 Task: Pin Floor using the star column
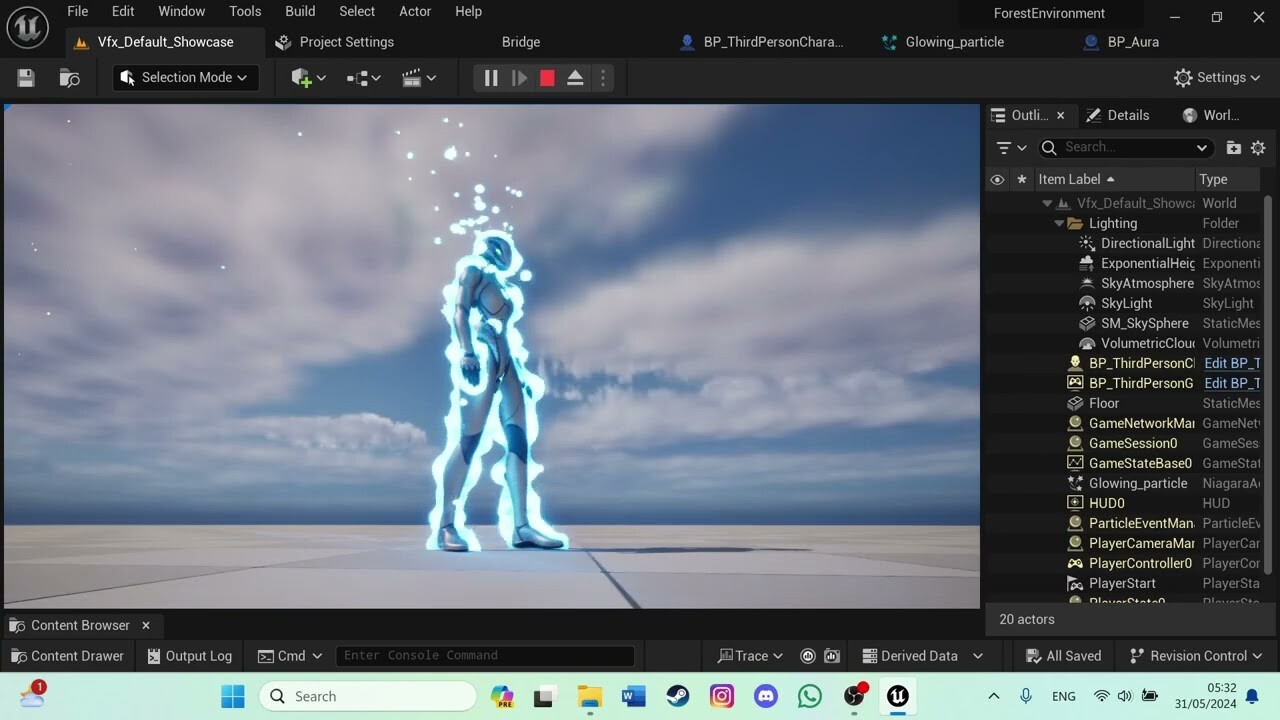pos(1021,403)
